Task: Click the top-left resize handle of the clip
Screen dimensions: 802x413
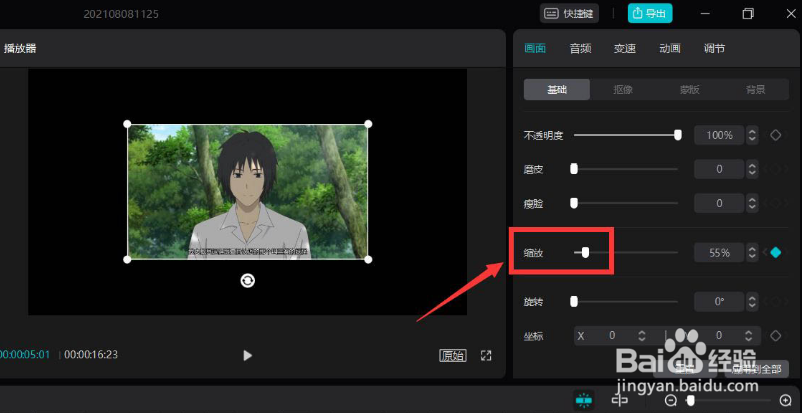Action: (x=127, y=124)
